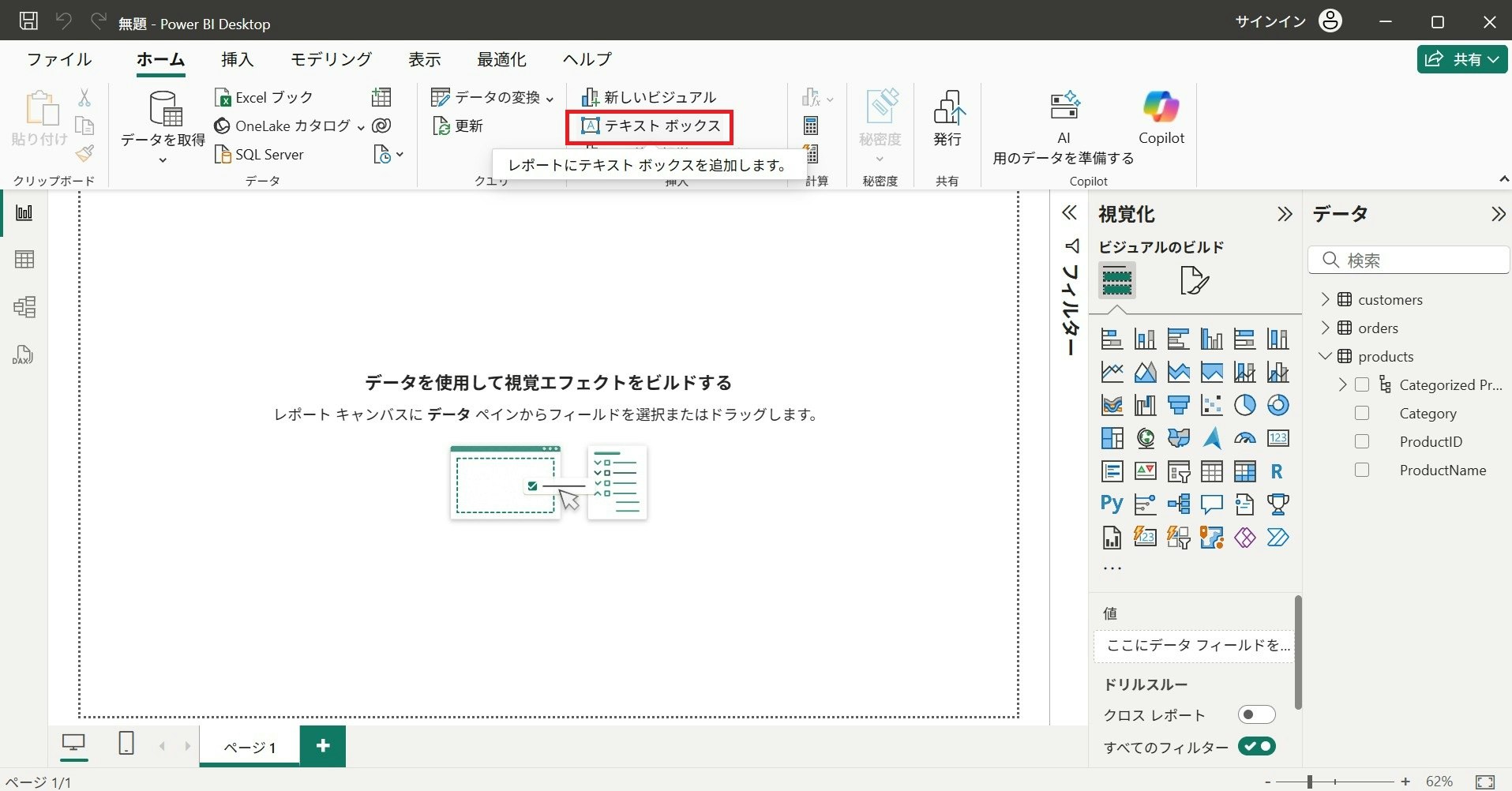1512x791 pixels.
Task: Choose the slicer visual
Action: pos(1178,471)
